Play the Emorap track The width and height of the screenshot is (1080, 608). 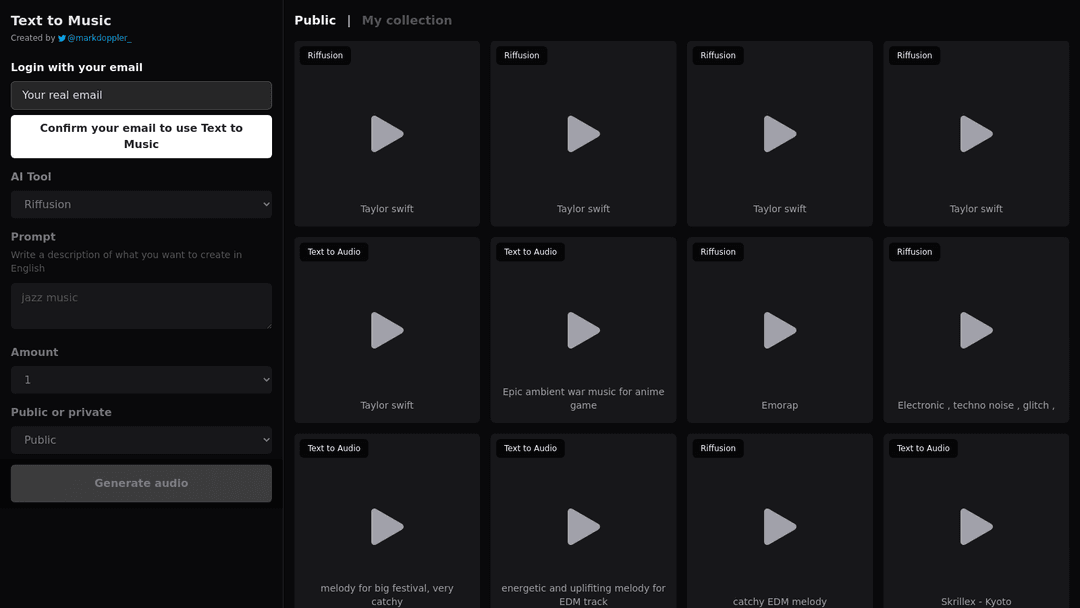[780, 331]
